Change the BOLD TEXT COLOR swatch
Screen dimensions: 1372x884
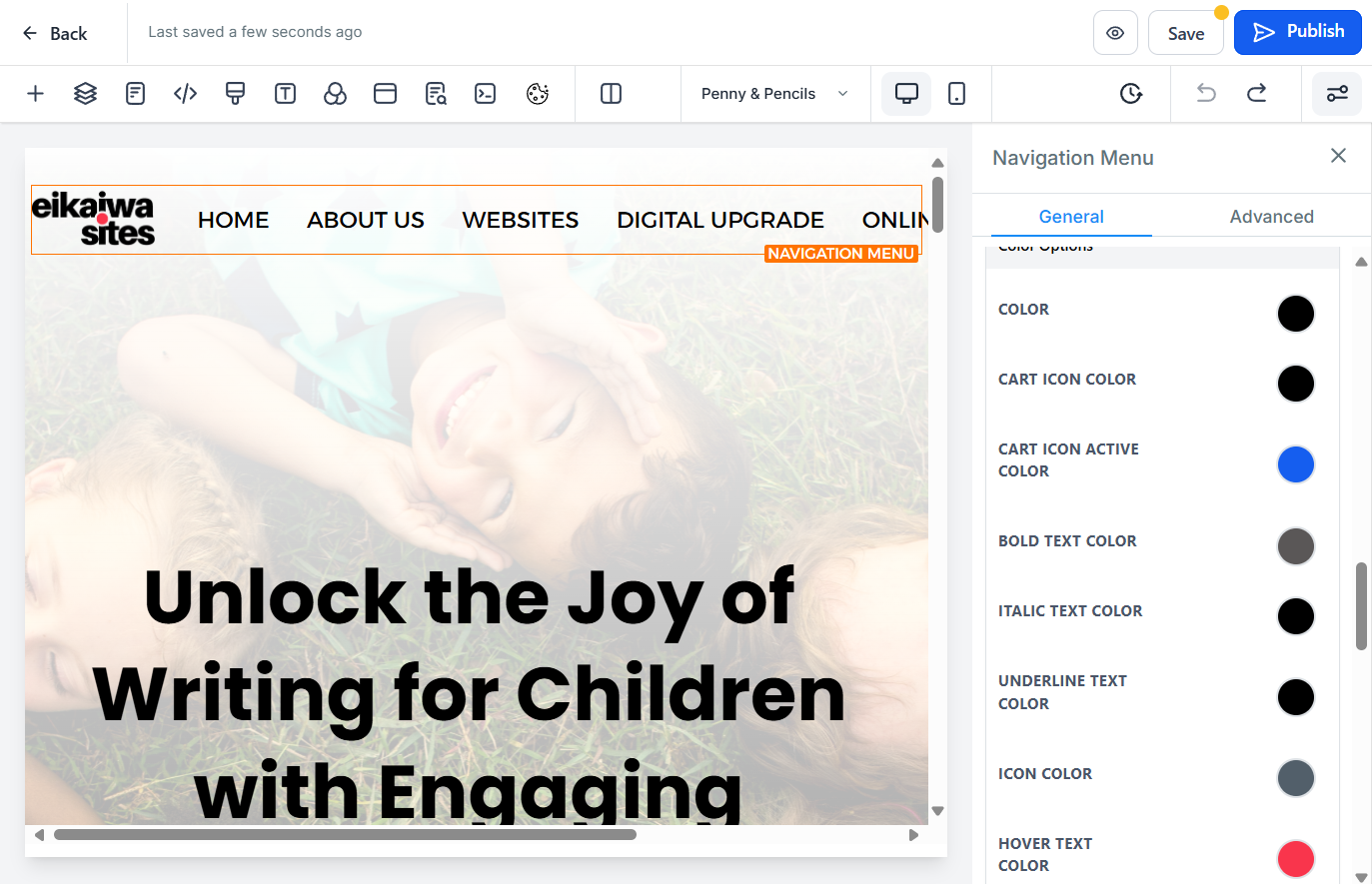(1296, 546)
